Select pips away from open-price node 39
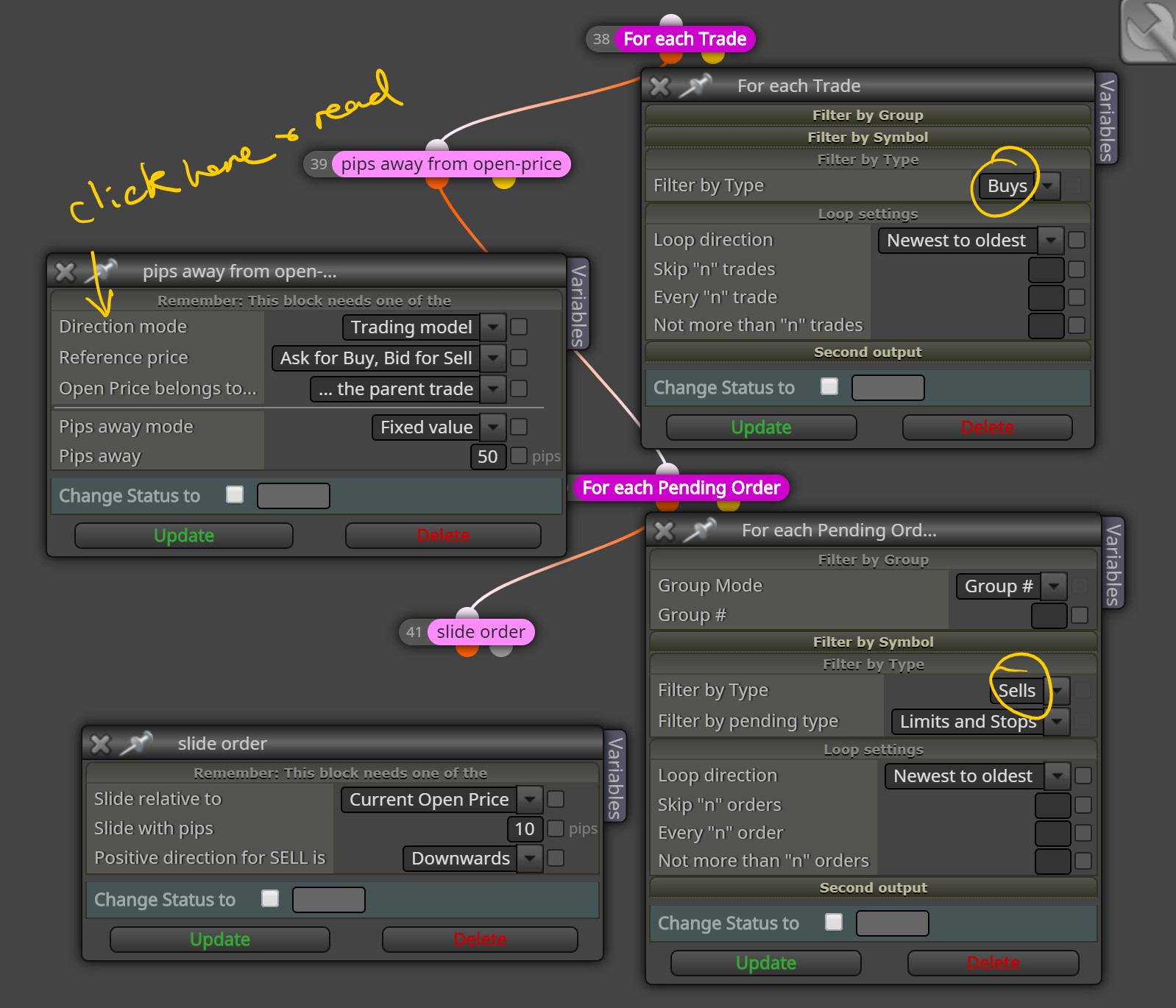Viewport: 1176px width, 1008px height. [451, 164]
